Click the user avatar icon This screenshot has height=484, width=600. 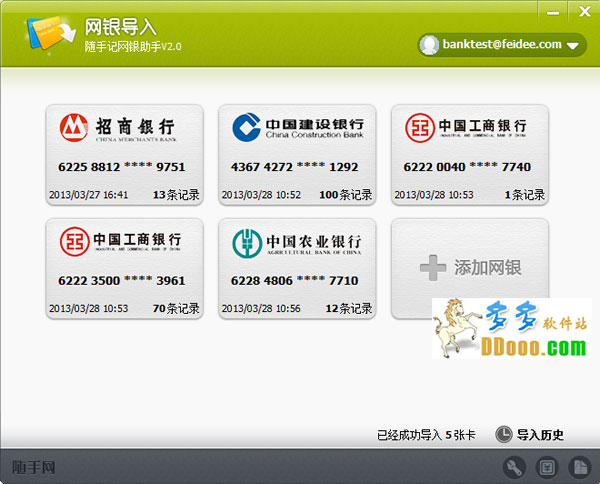429,45
